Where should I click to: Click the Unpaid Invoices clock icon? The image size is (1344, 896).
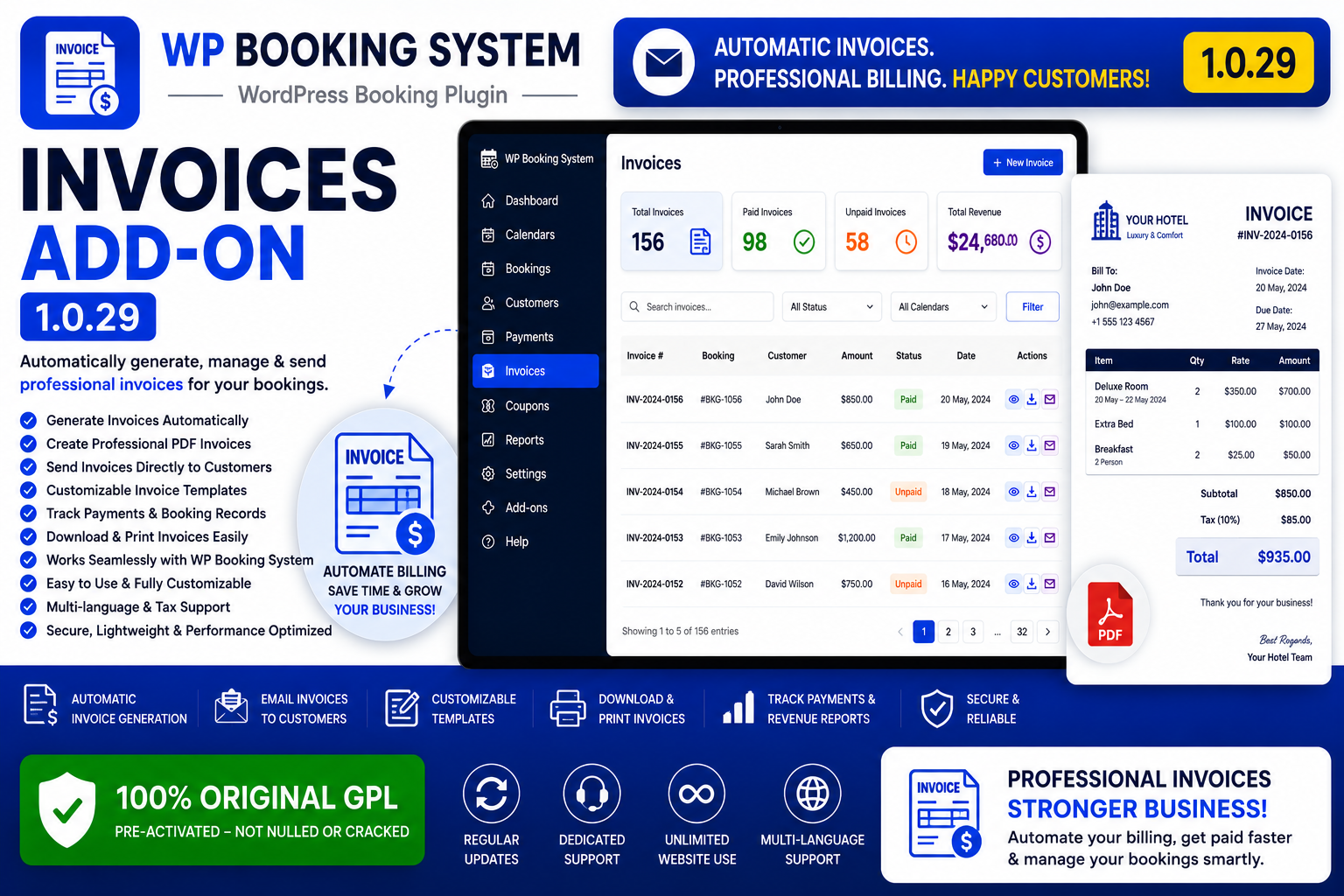(906, 241)
